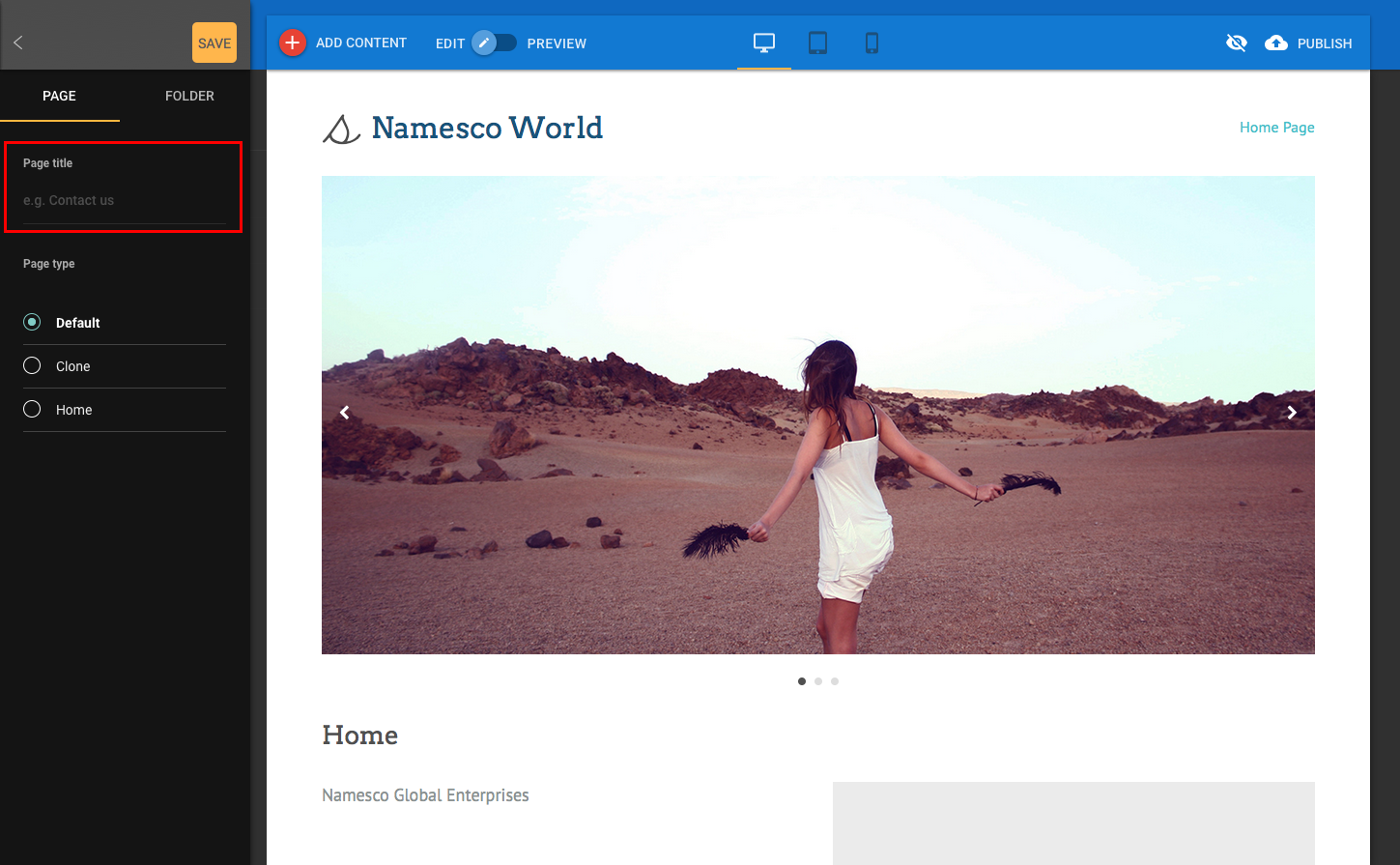Click the Namesco World site title
Viewport: 1400px width, 865px height.
click(487, 128)
